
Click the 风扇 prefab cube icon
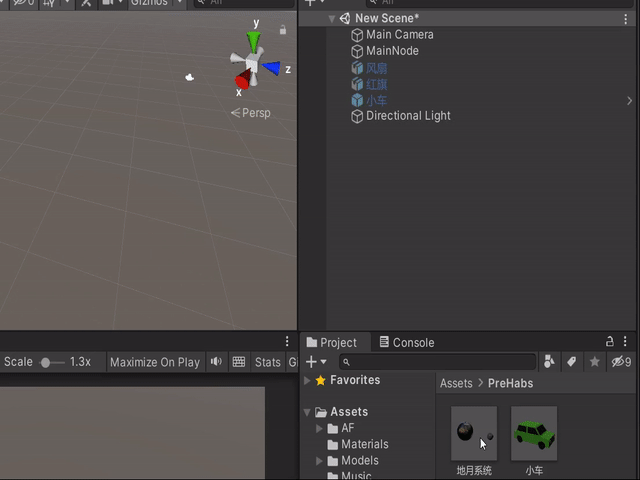point(357,68)
